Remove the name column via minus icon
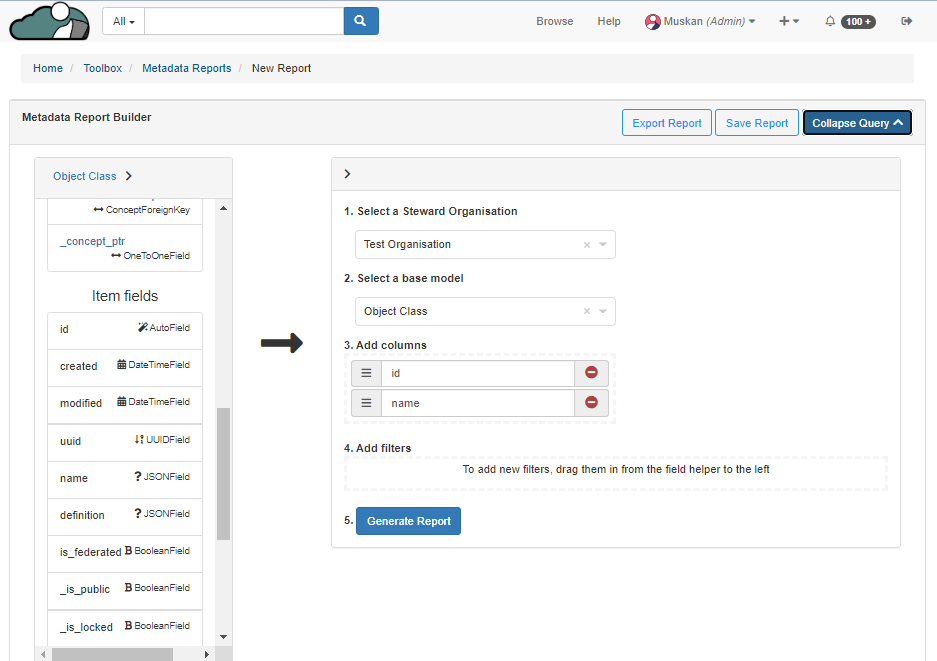 tap(591, 403)
